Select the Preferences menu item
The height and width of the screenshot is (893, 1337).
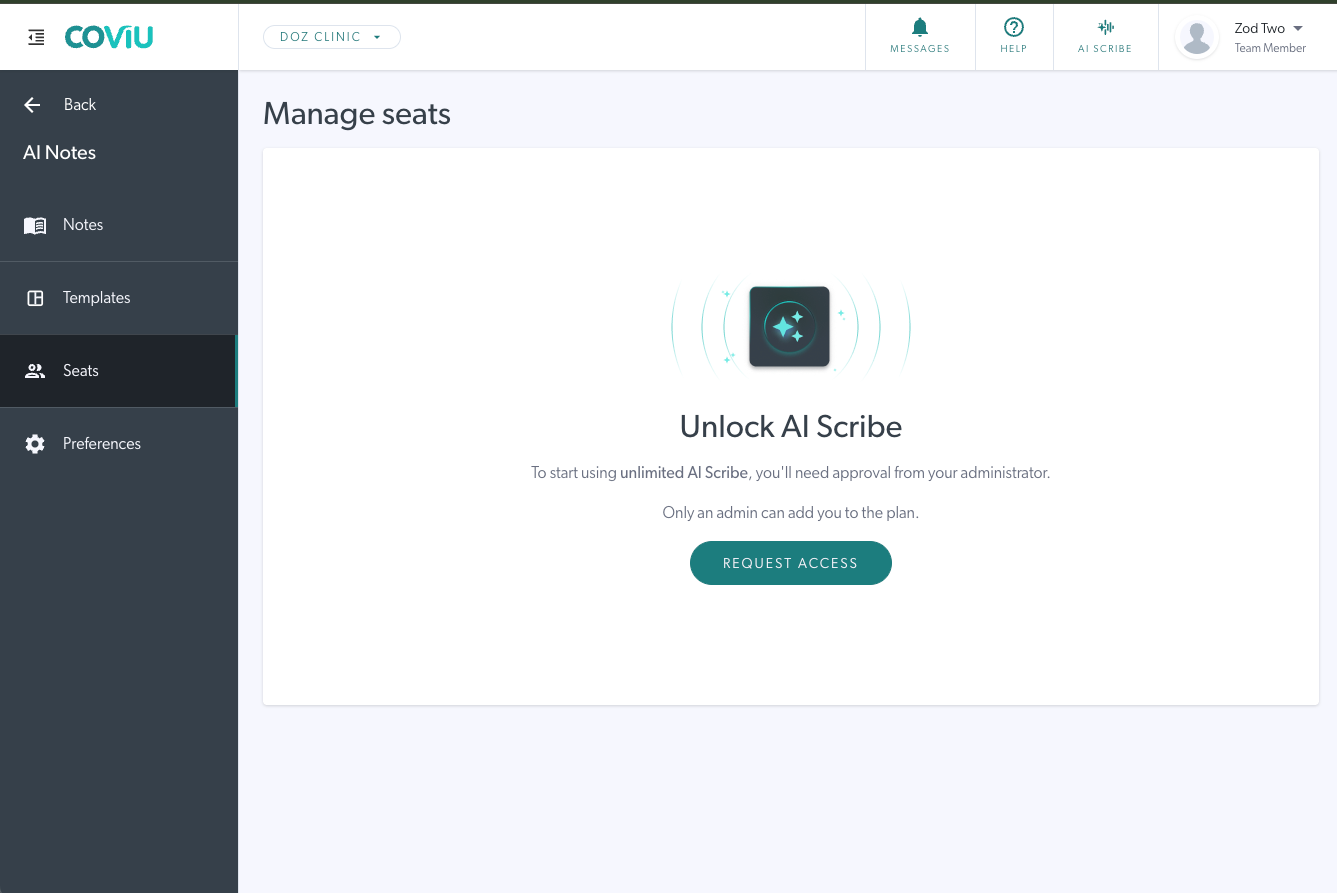(102, 444)
